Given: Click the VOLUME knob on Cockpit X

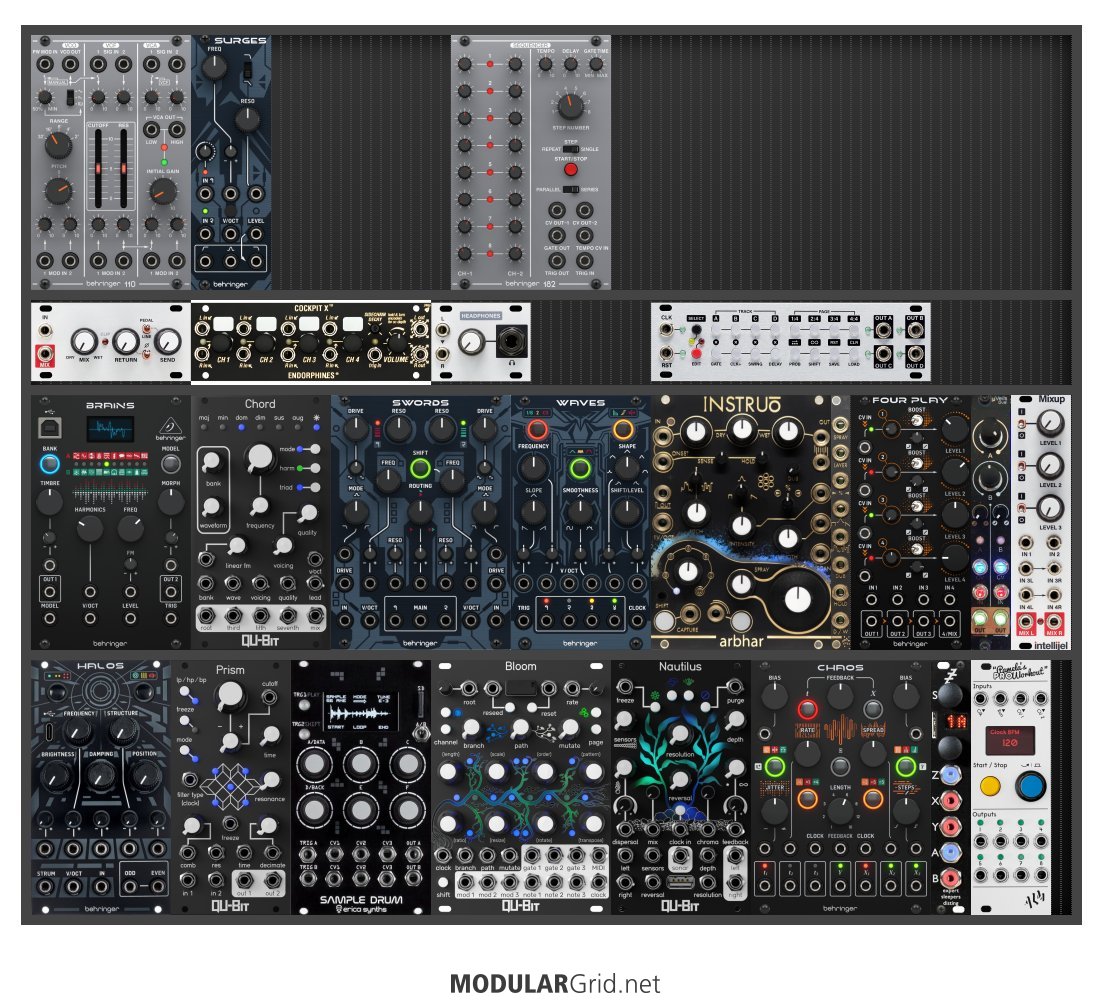Looking at the screenshot, I should pos(397,343).
